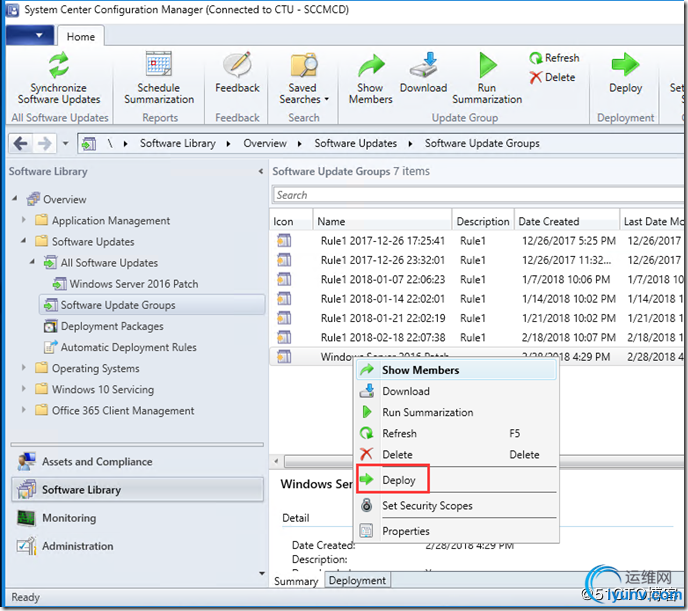Screen dimensions: 688x611
Task: Switch to Summary tab
Action: (296, 581)
